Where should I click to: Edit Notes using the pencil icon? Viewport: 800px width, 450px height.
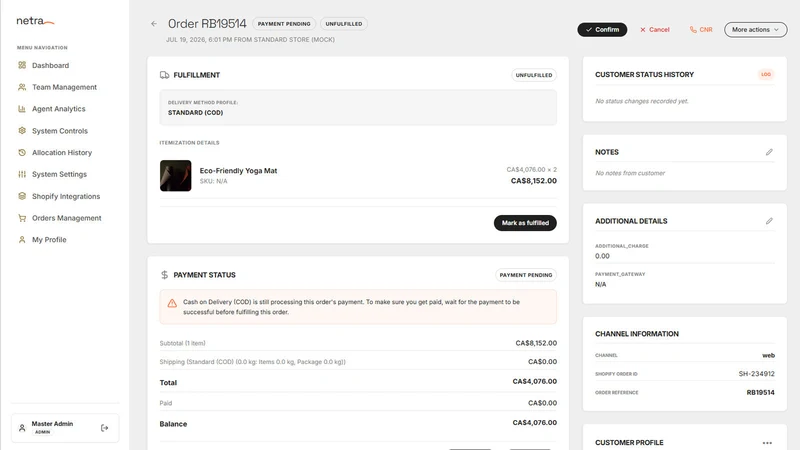(x=769, y=152)
